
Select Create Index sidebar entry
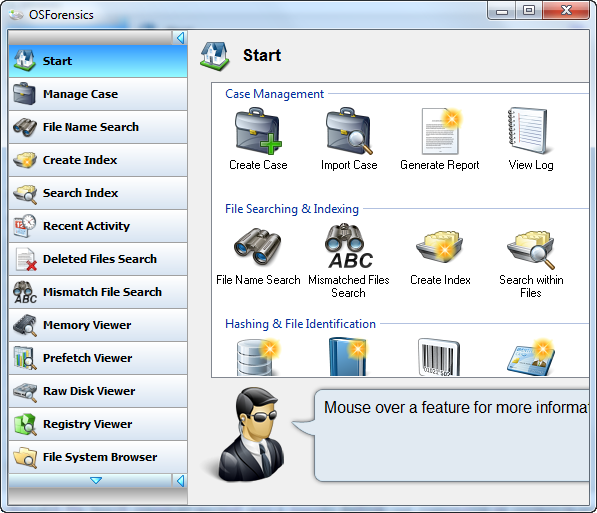click(98, 160)
